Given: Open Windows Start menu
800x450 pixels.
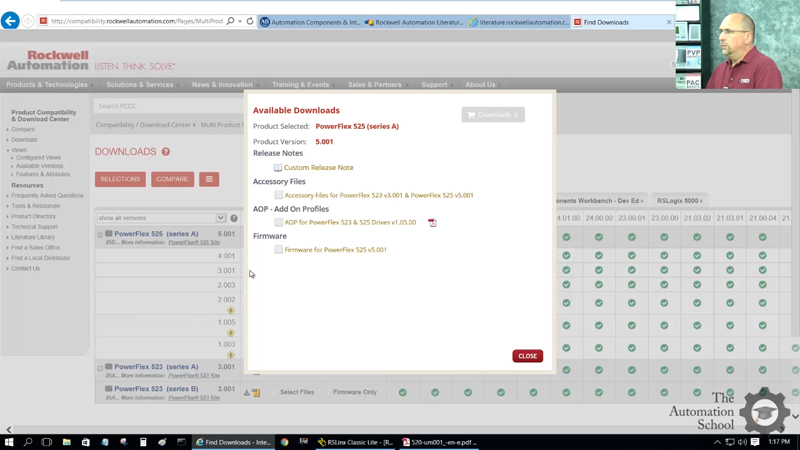Looking at the screenshot, I should click(x=9, y=441).
